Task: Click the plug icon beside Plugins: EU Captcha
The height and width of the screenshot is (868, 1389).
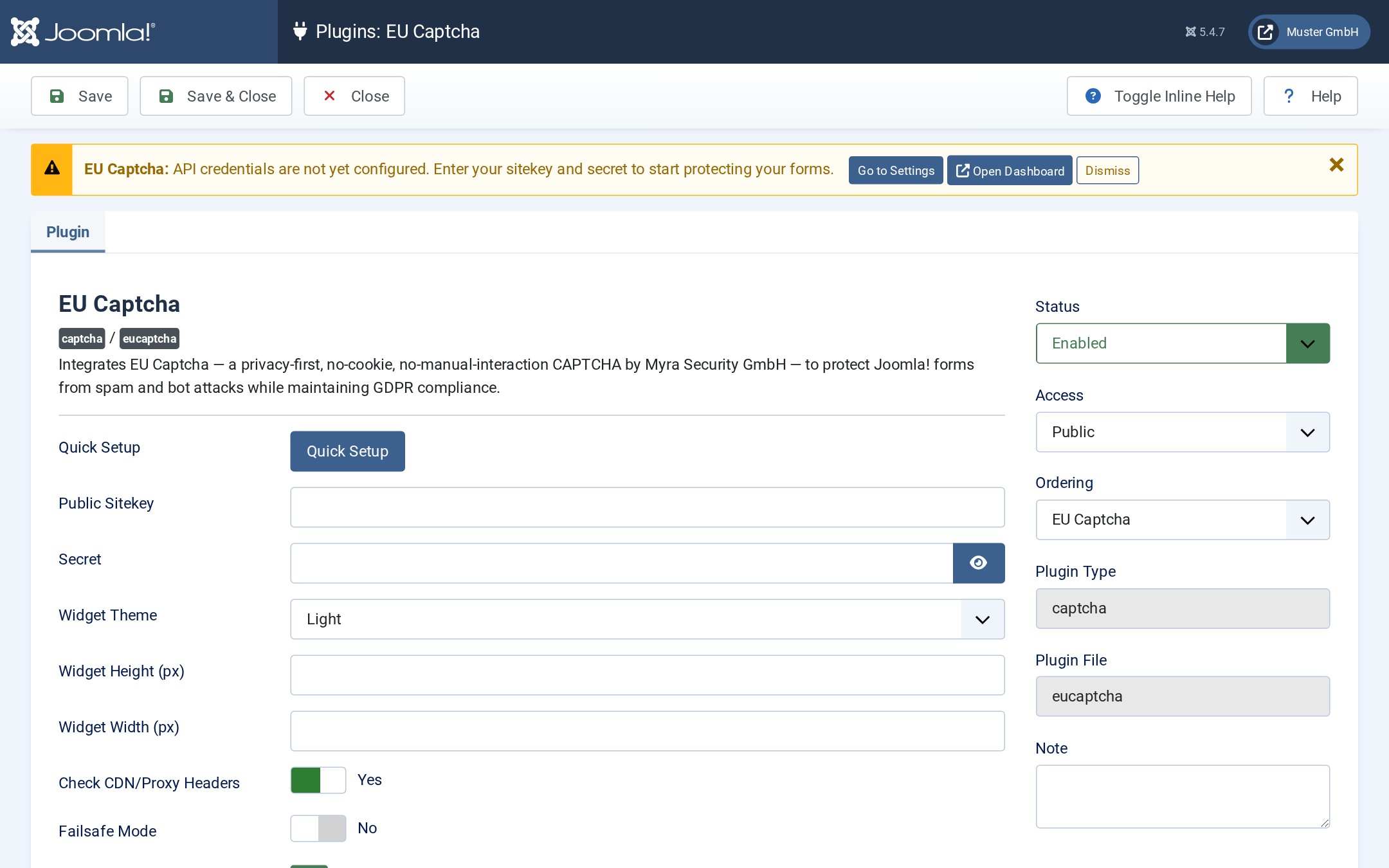Action: click(300, 31)
